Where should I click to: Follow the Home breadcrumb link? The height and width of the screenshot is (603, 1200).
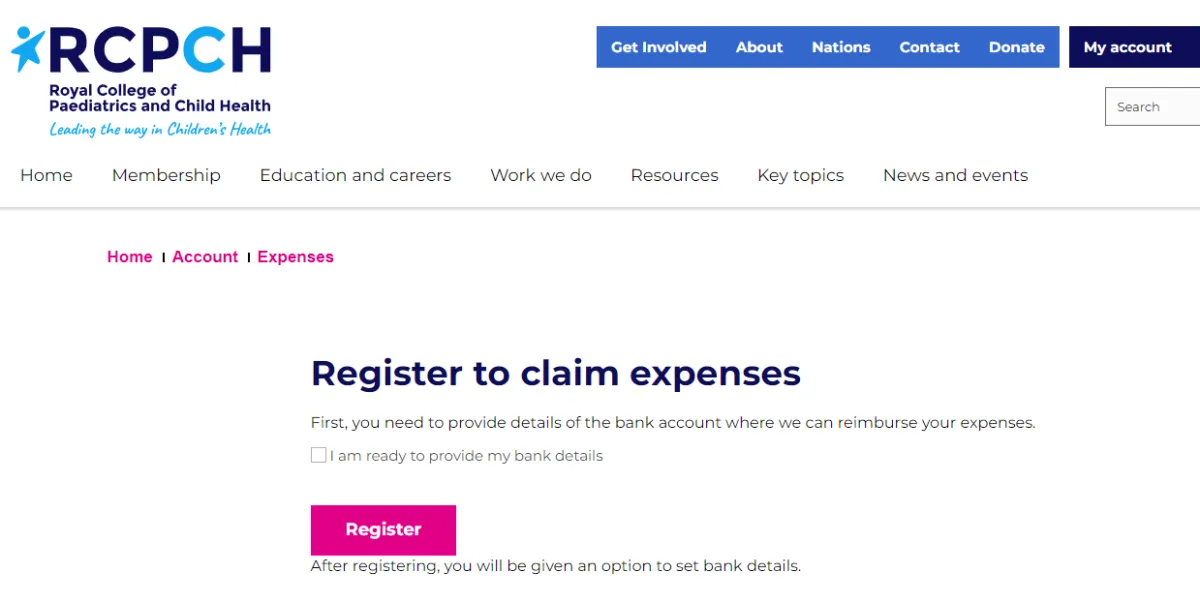(129, 256)
